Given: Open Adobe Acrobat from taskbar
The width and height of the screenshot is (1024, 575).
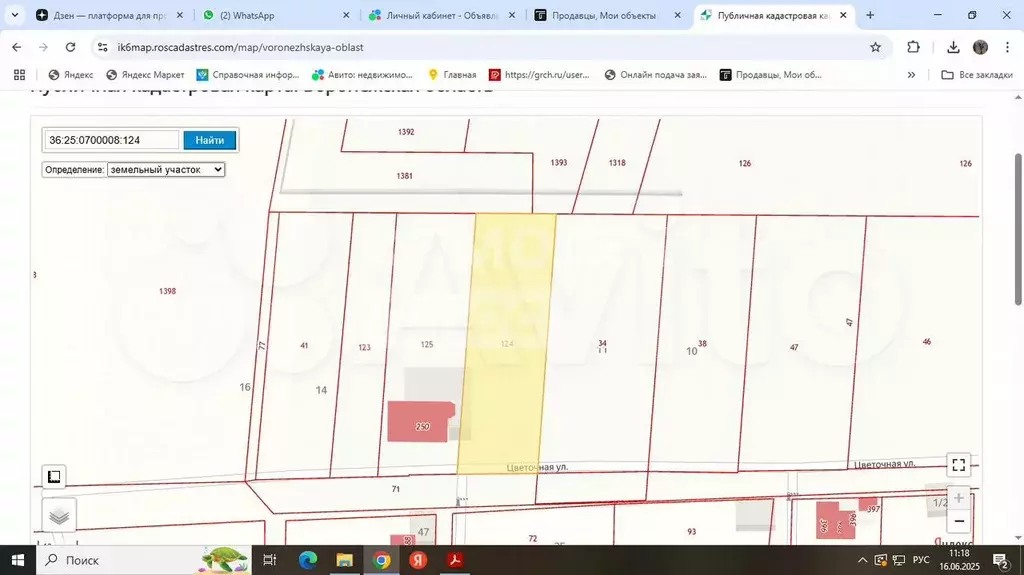Looking at the screenshot, I should click(455, 560).
